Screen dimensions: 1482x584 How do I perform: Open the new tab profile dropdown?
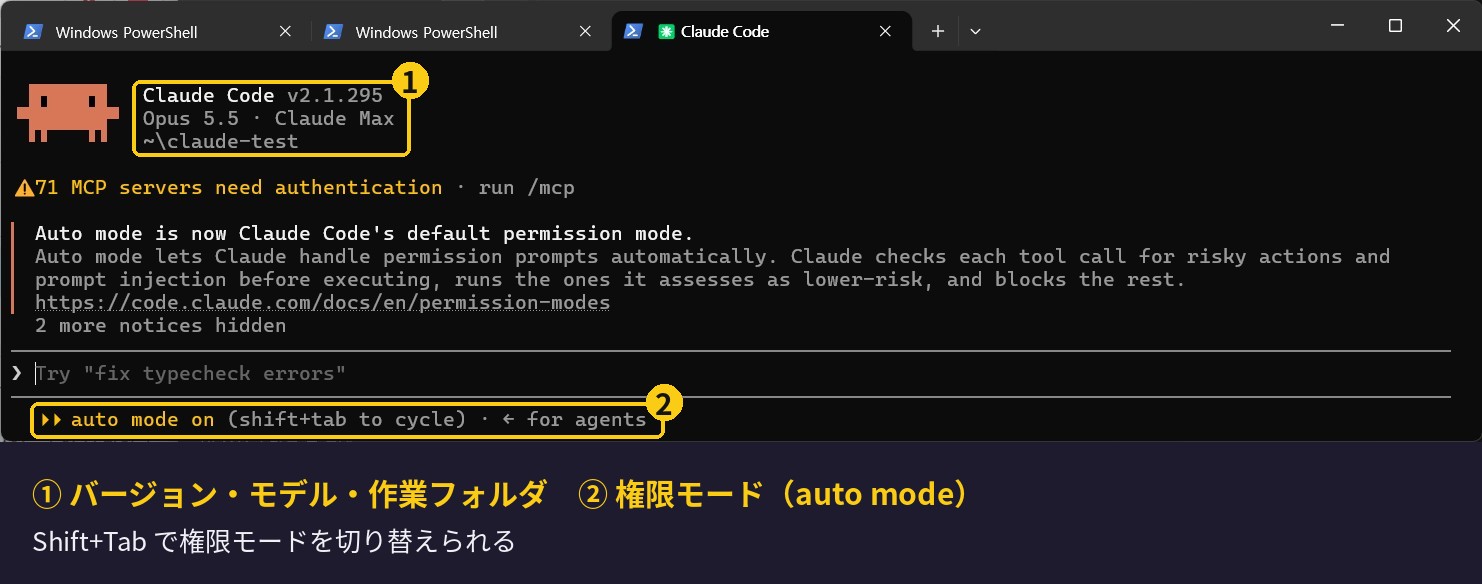tap(975, 32)
